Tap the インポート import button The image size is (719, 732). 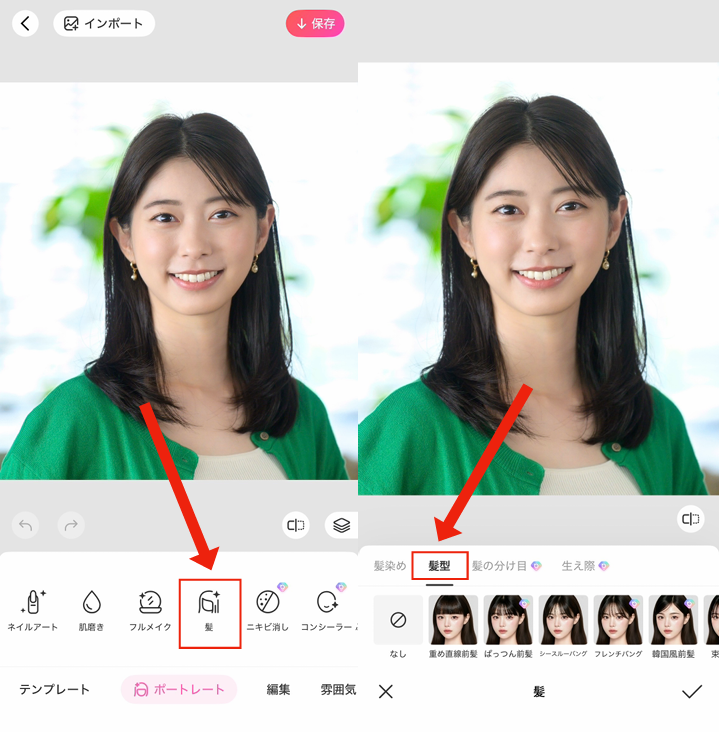click(x=104, y=23)
